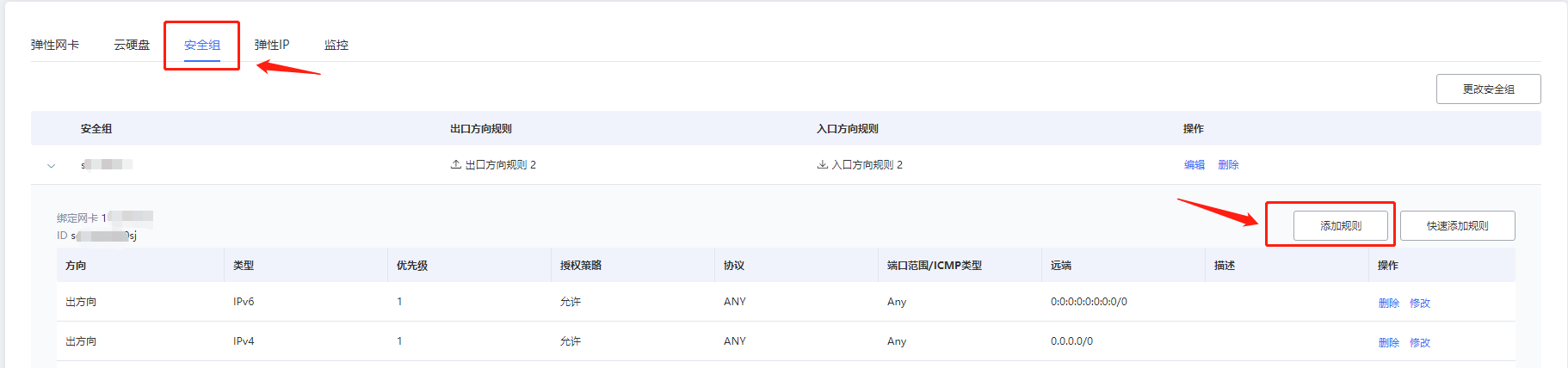The width and height of the screenshot is (1568, 368).
Task: Click 删除 link next to 编辑
Action: coord(1229,165)
